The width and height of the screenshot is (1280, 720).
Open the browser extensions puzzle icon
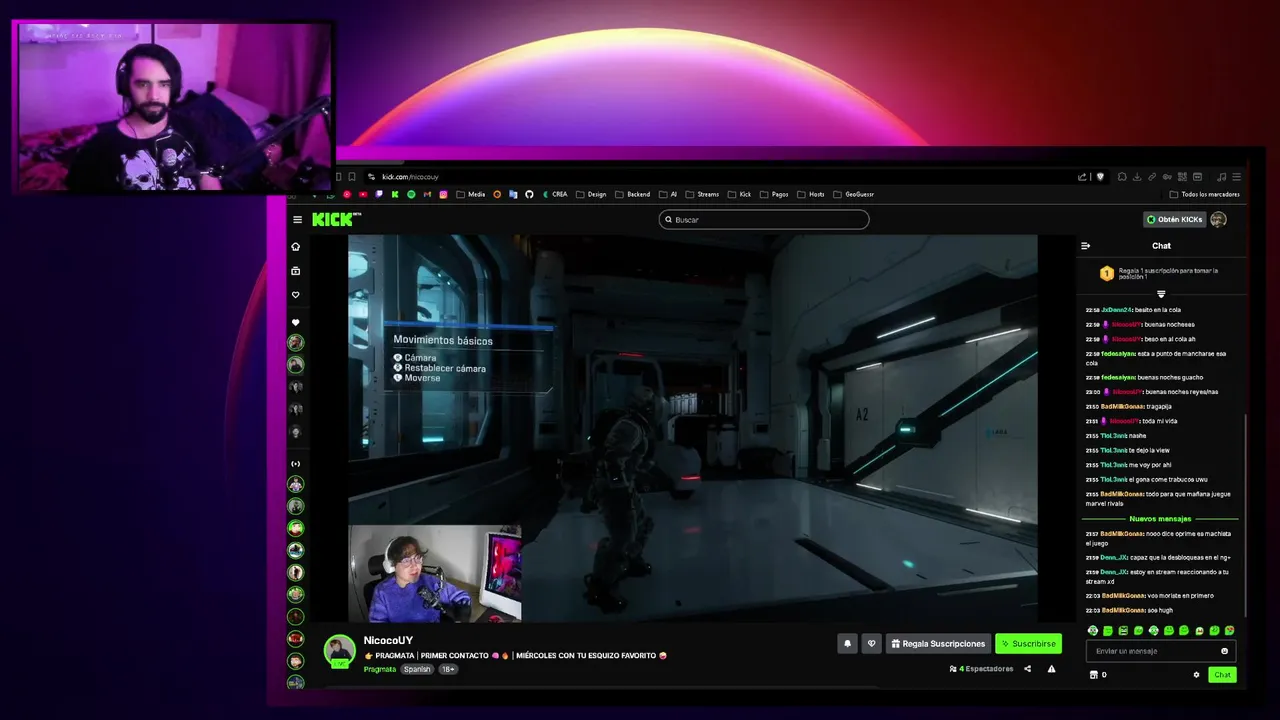[1122, 177]
